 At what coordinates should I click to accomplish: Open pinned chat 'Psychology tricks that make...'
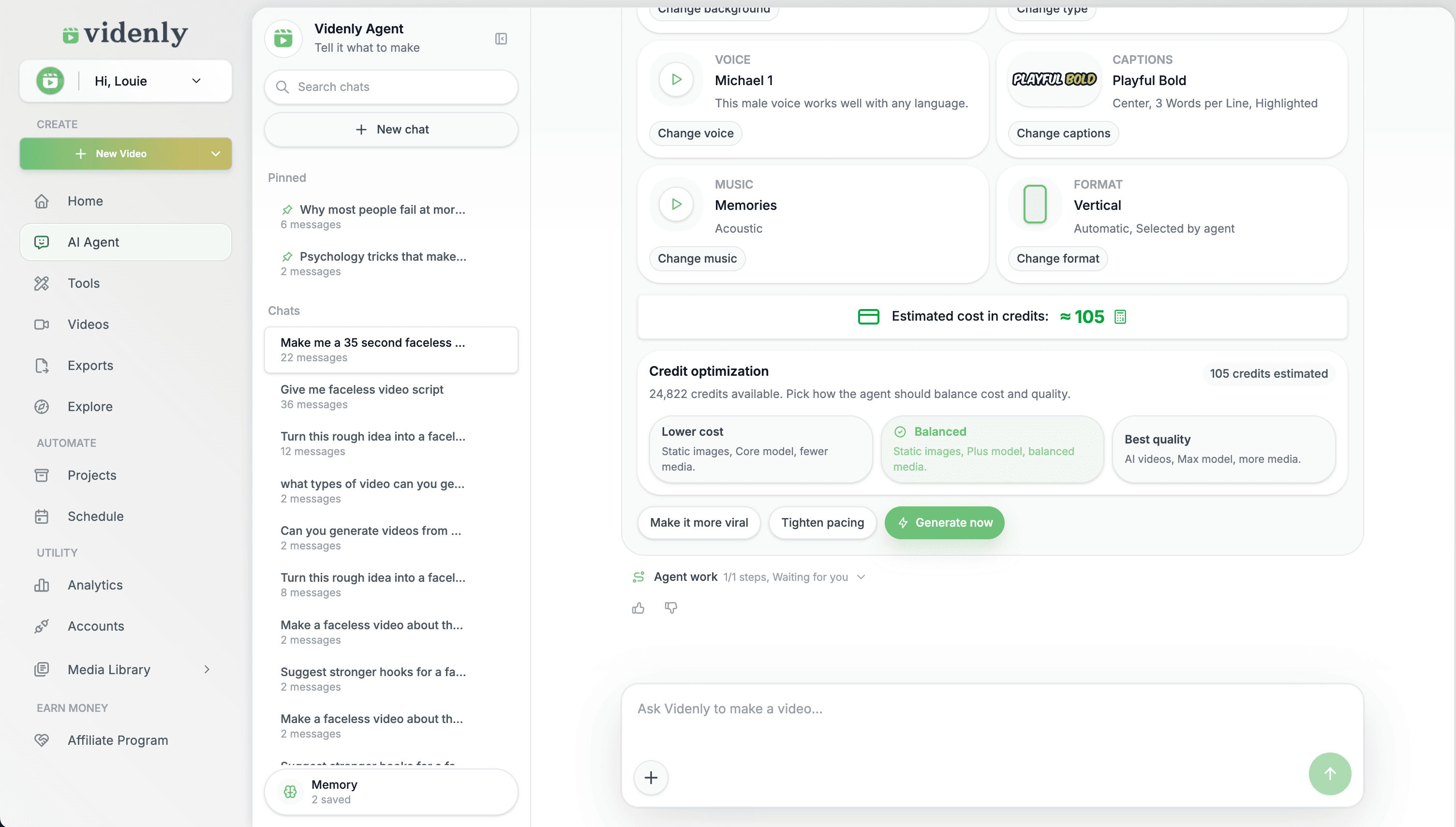tap(391, 264)
